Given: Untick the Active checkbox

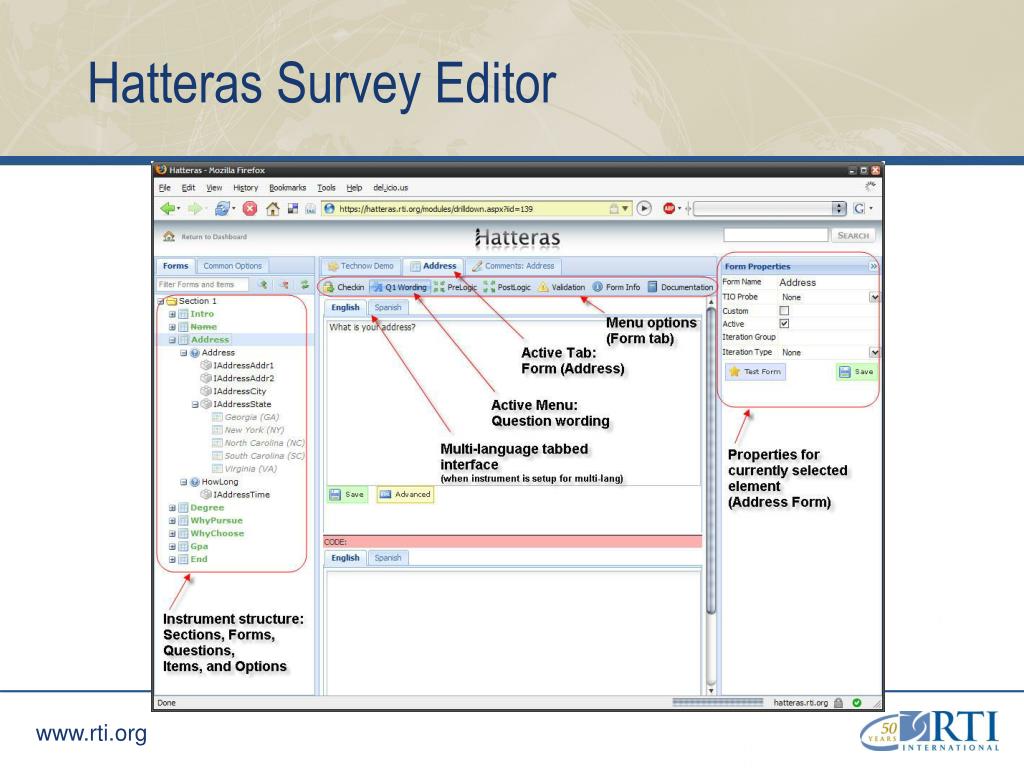Looking at the screenshot, I should point(784,323).
